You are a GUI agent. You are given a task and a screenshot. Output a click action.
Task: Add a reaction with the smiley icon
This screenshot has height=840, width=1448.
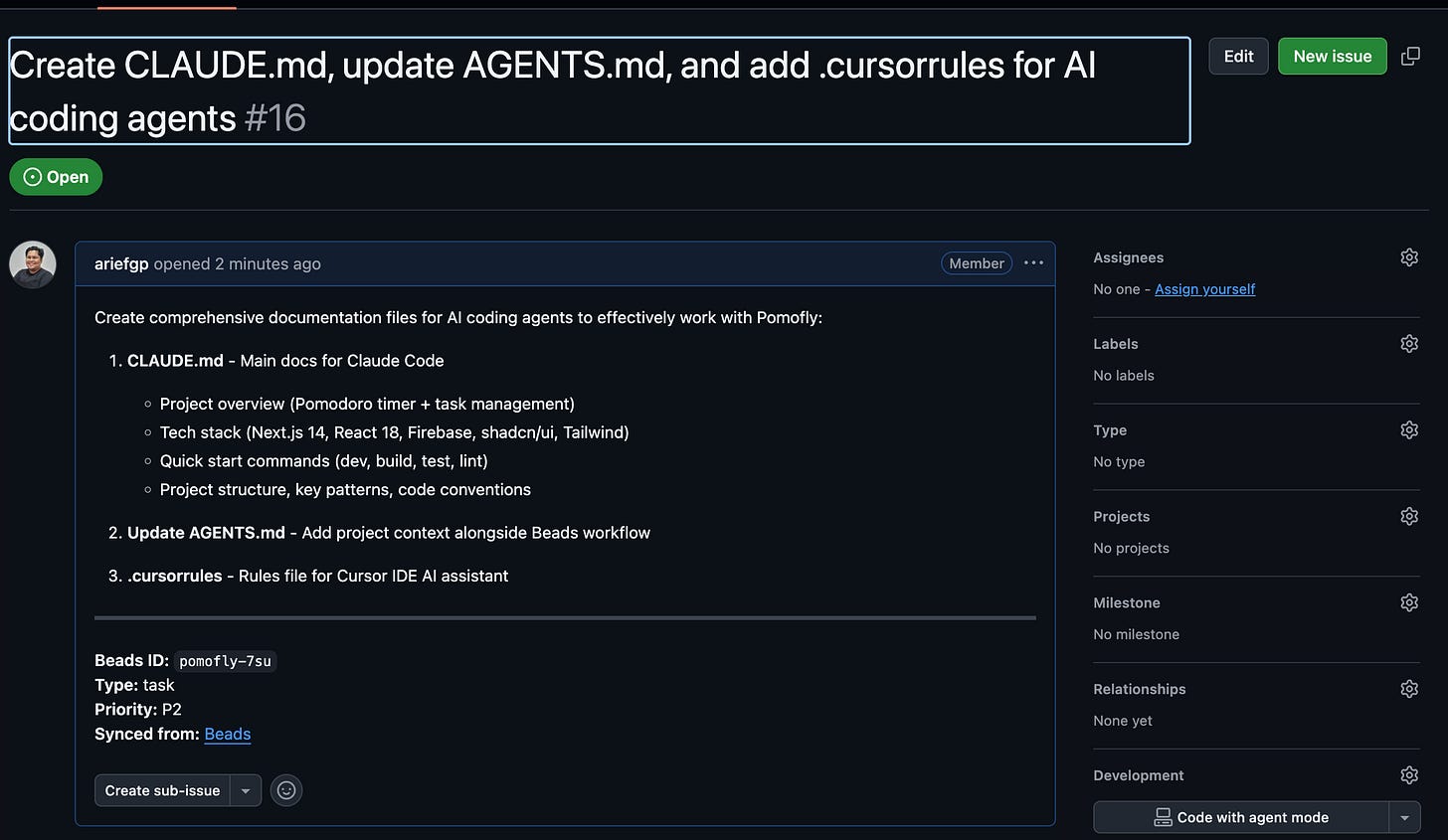pos(286,790)
